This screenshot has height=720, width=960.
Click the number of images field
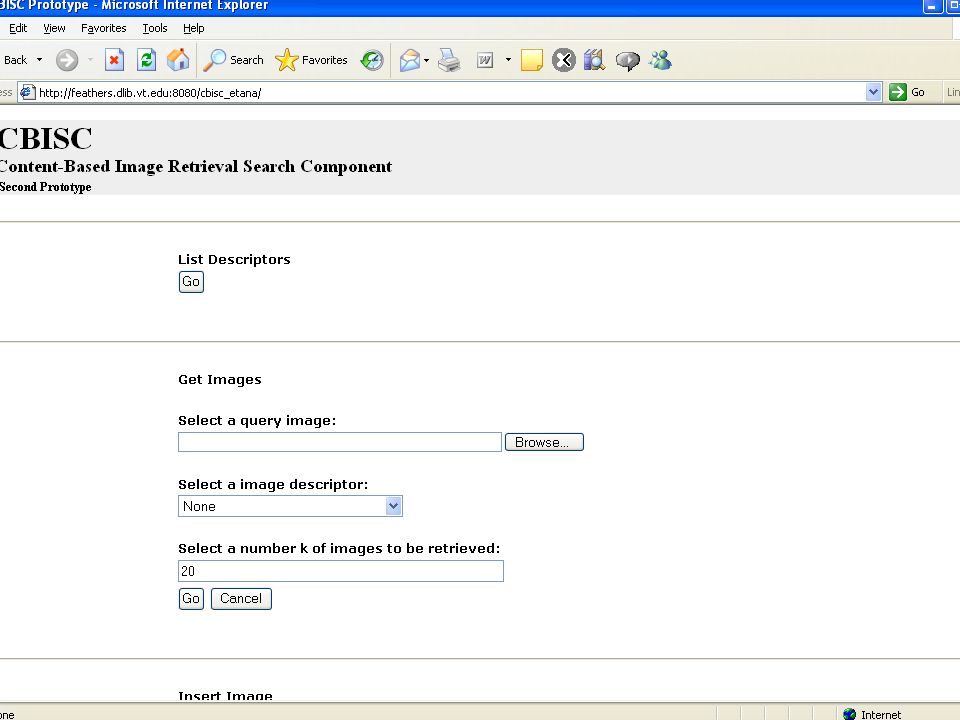tap(341, 571)
